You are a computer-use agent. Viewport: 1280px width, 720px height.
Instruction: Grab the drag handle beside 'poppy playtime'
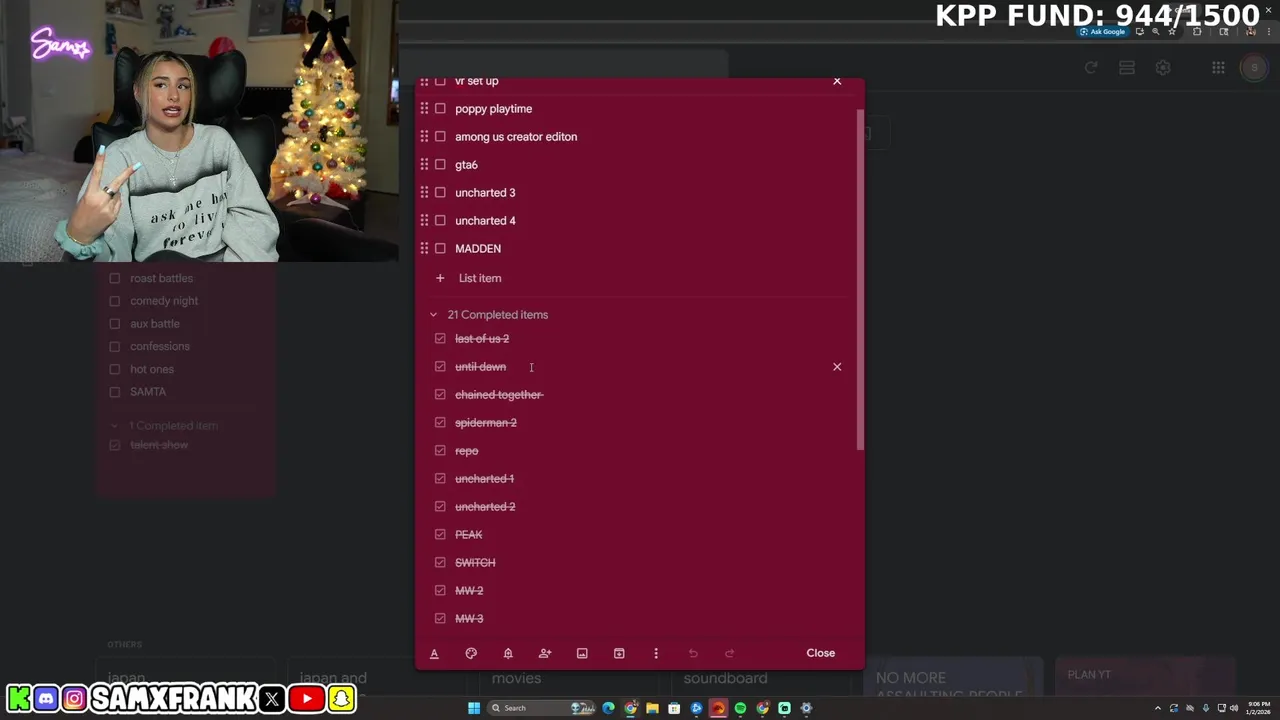coord(424,108)
